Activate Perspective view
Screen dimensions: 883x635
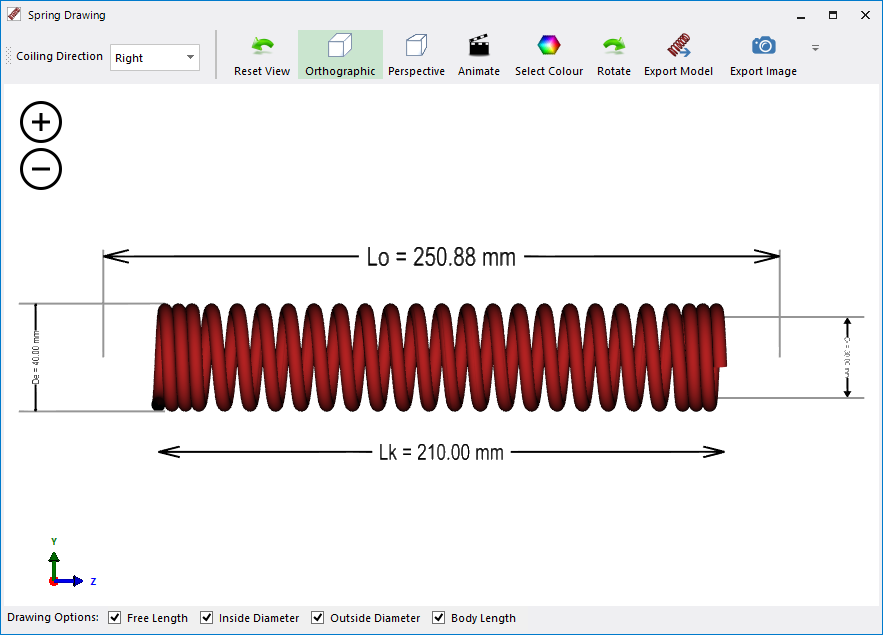[x=416, y=54]
